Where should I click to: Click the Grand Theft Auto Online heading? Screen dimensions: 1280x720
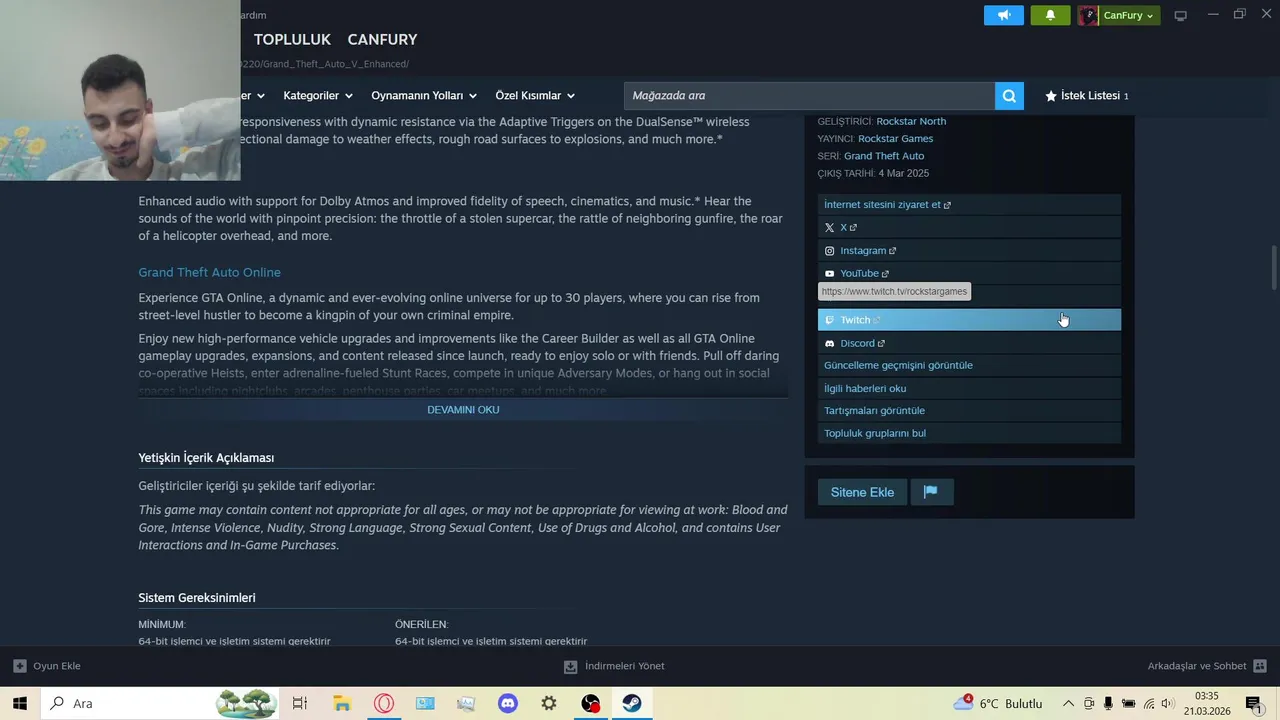209,272
